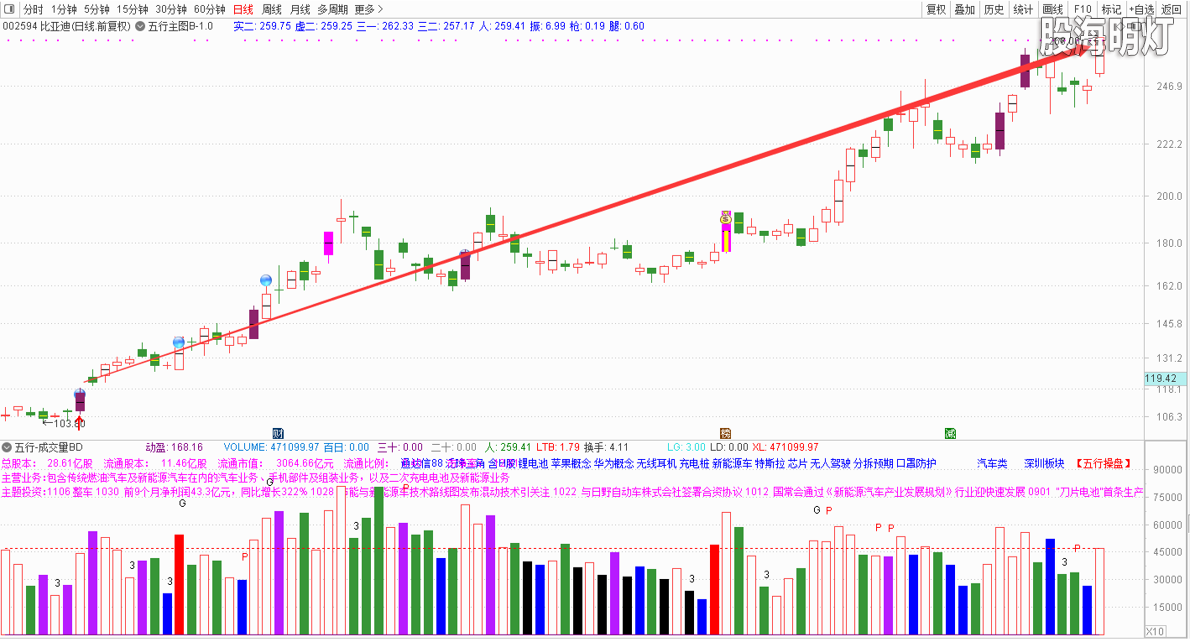The image size is (1190, 639).
Task: Click the panel layout icon at top-left
Action: (10, 9)
